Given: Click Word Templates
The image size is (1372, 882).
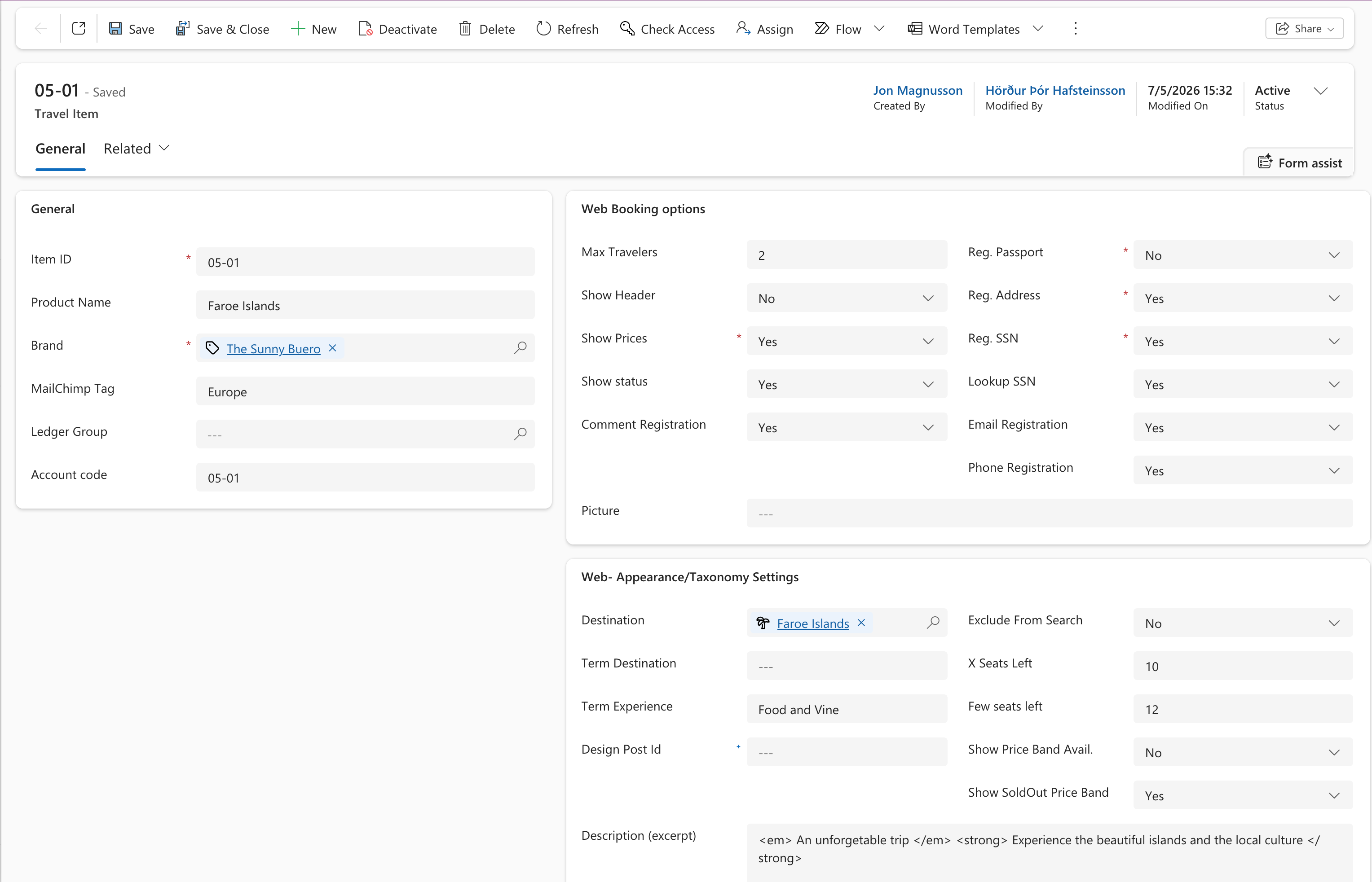Looking at the screenshot, I should click(964, 29).
